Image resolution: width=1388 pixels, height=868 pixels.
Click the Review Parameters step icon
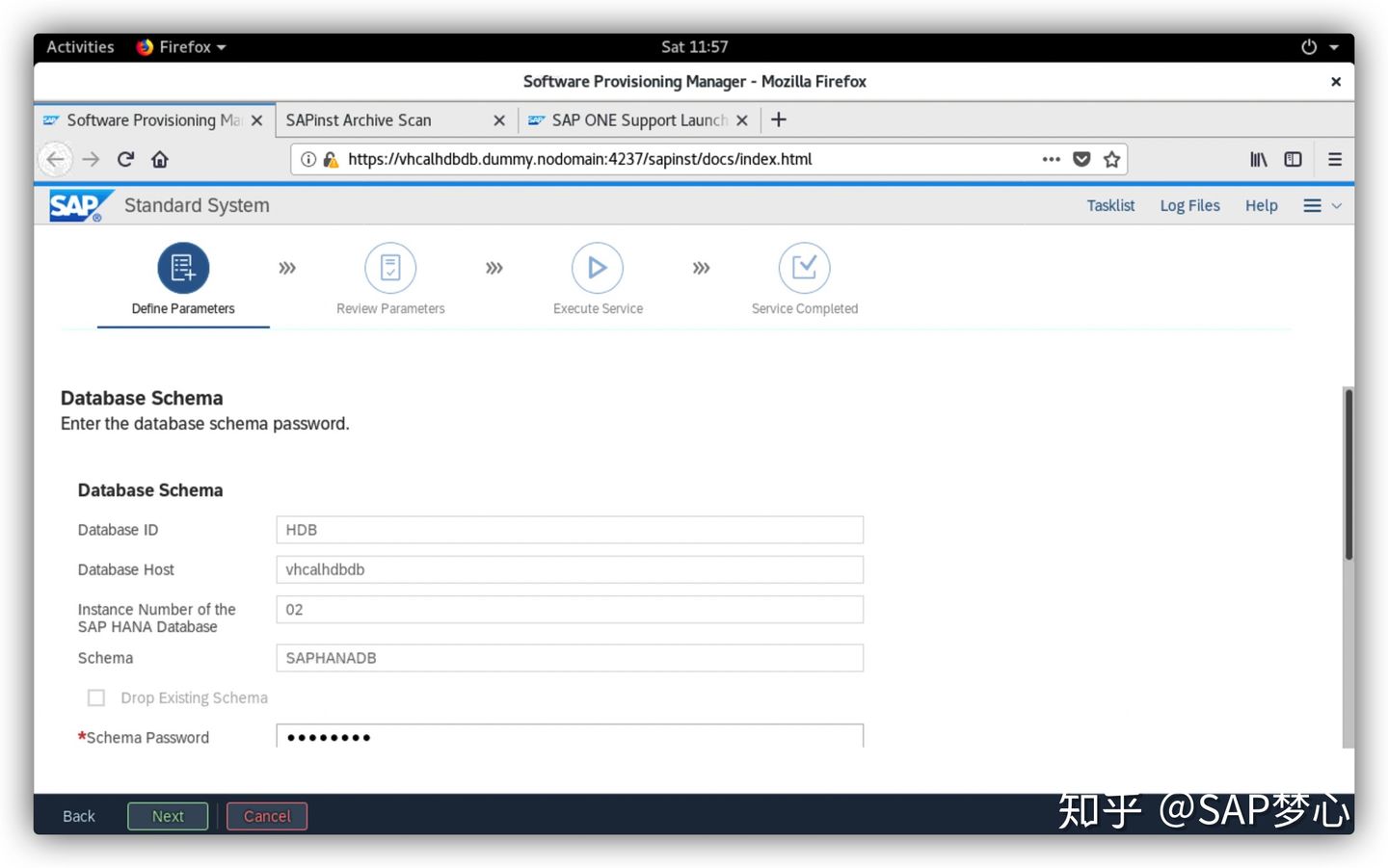tap(390, 268)
